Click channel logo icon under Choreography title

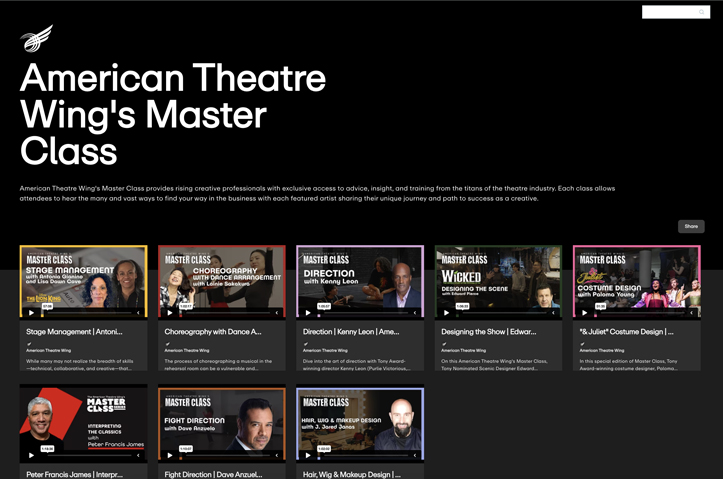coord(167,344)
